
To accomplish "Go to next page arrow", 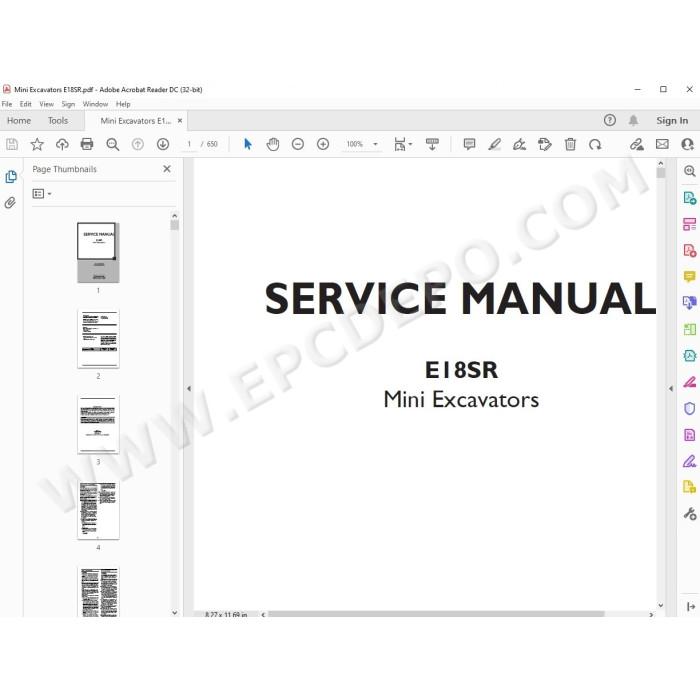I will click(162, 144).
